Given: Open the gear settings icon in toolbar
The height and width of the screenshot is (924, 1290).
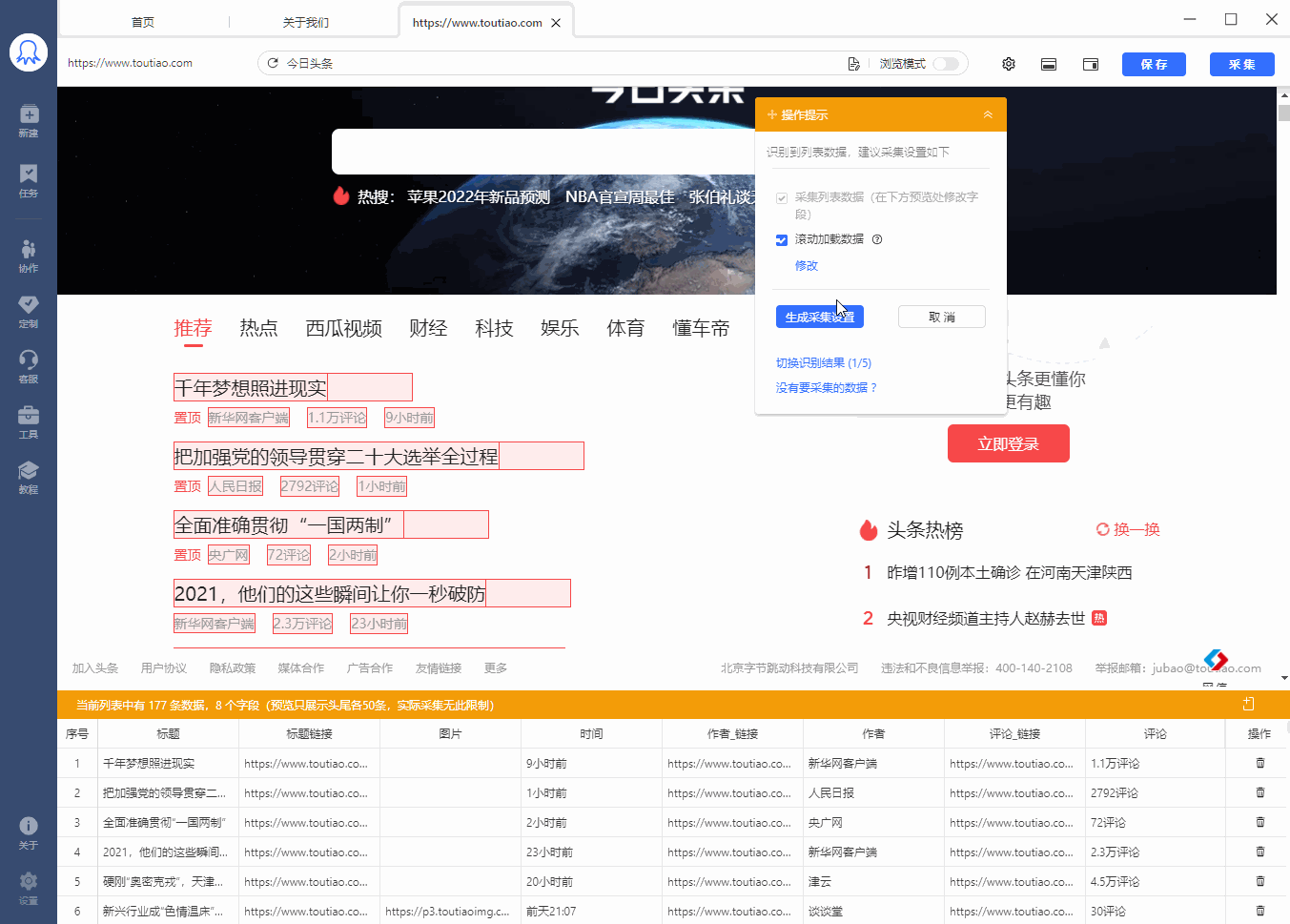Looking at the screenshot, I should click(1009, 64).
